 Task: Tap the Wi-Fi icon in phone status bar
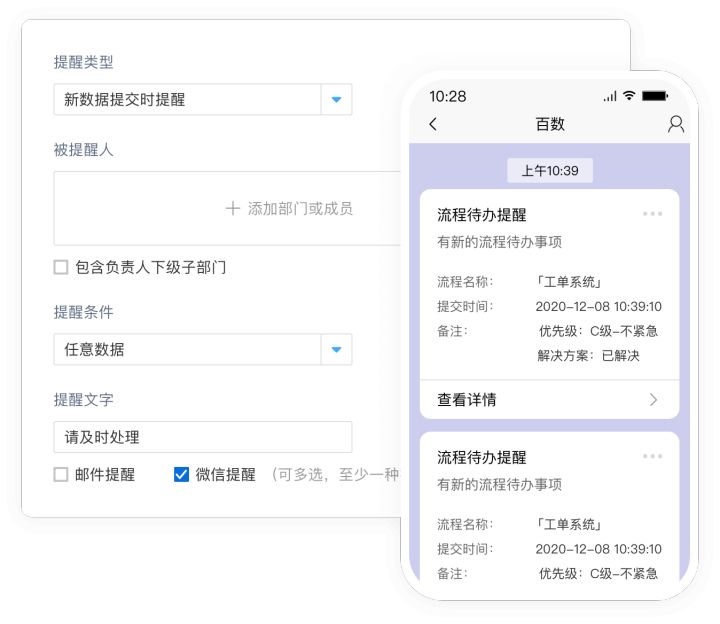pyautogui.click(x=629, y=96)
